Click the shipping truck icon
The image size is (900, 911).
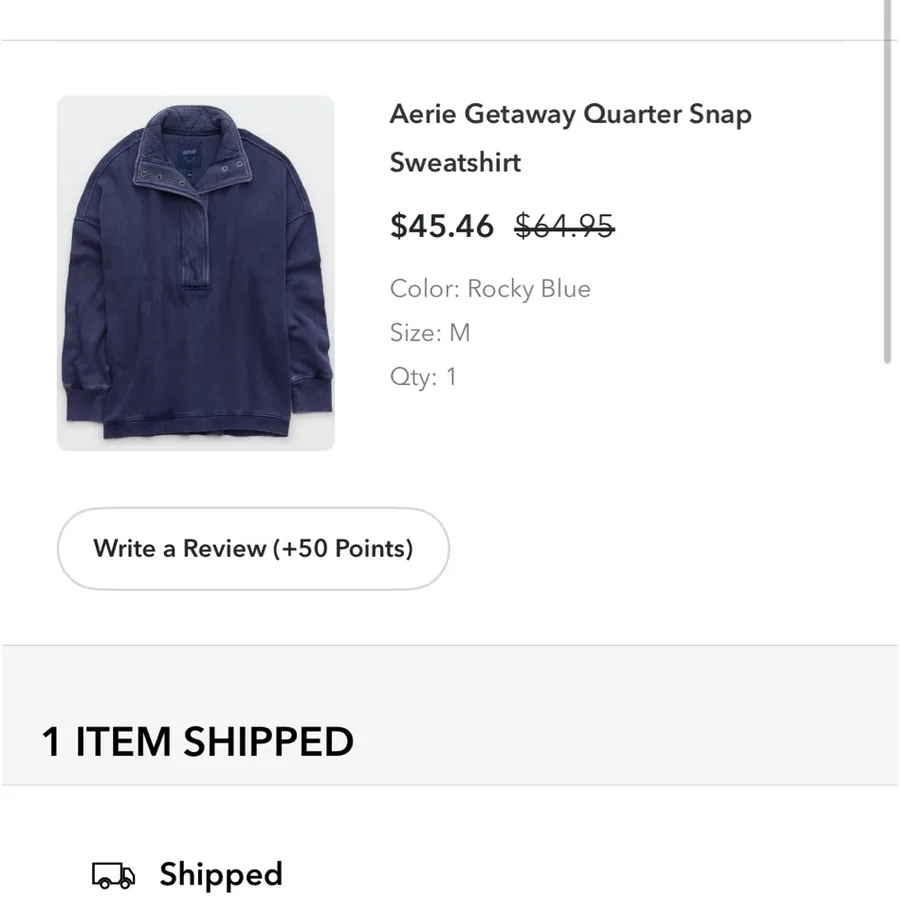[x=114, y=876]
